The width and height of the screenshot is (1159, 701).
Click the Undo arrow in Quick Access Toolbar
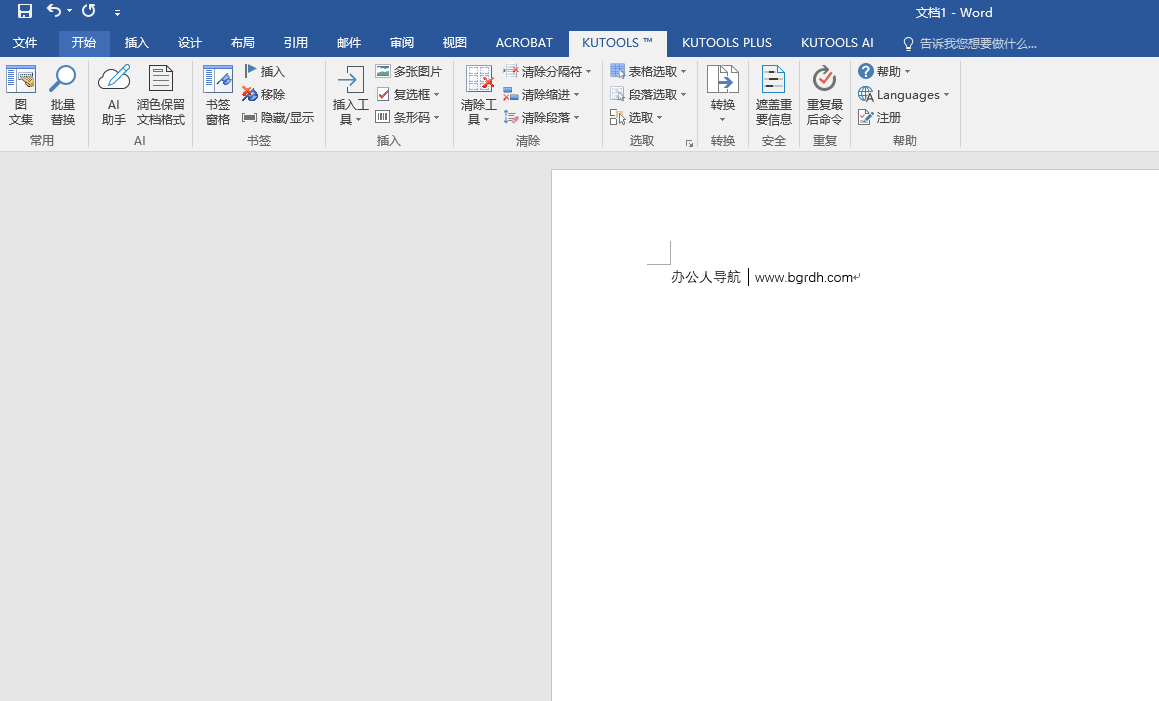click(x=53, y=11)
